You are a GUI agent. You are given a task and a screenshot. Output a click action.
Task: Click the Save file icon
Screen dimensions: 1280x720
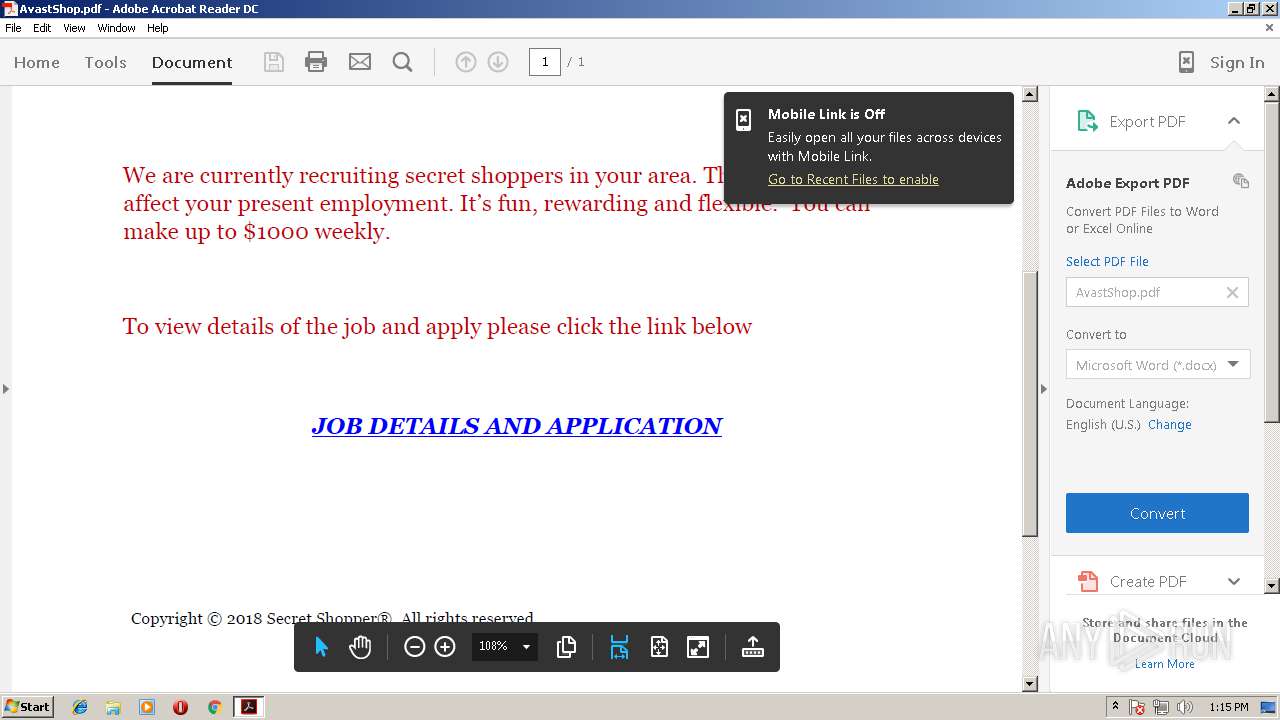274,62
